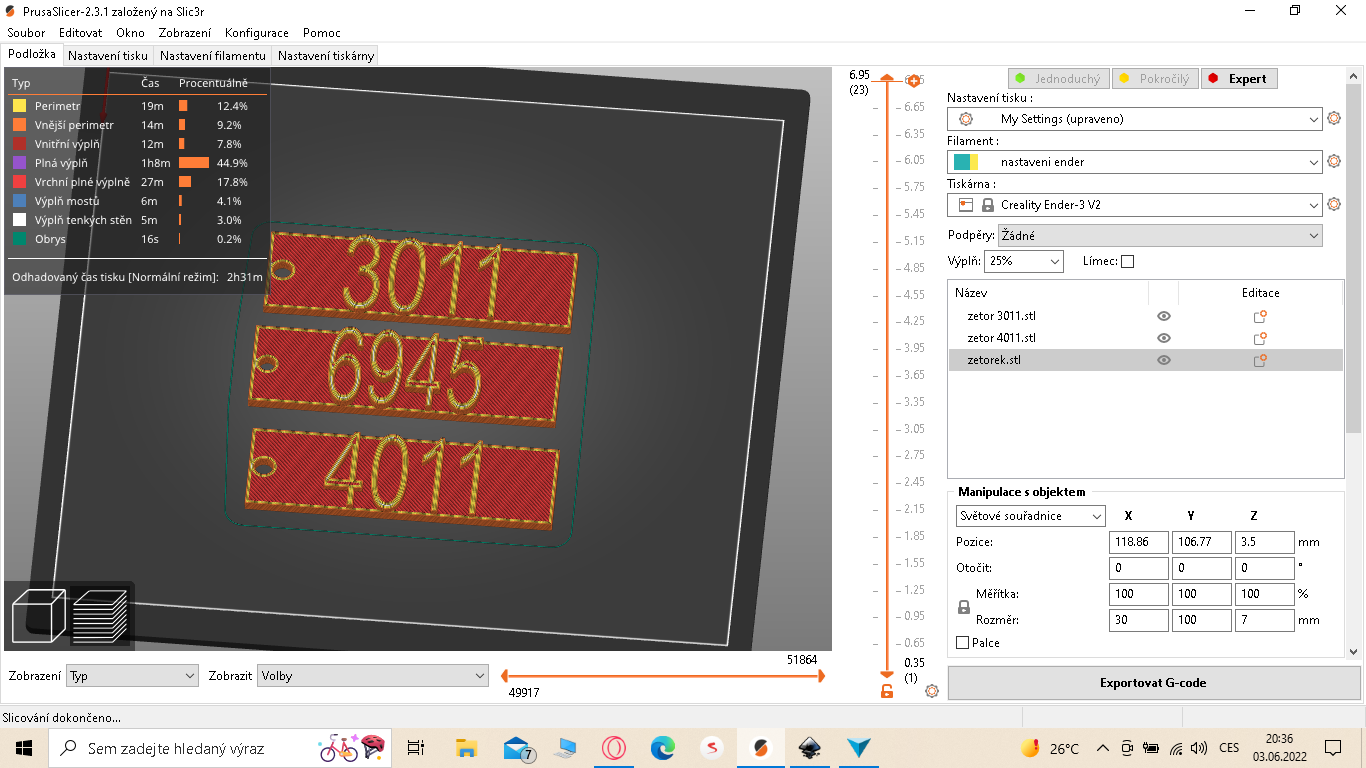Image resolution: width=1366 pixels, height=768 pixels.
Task: Click the right thumb of horizontal move slider
Action: (x=820, y=676)
